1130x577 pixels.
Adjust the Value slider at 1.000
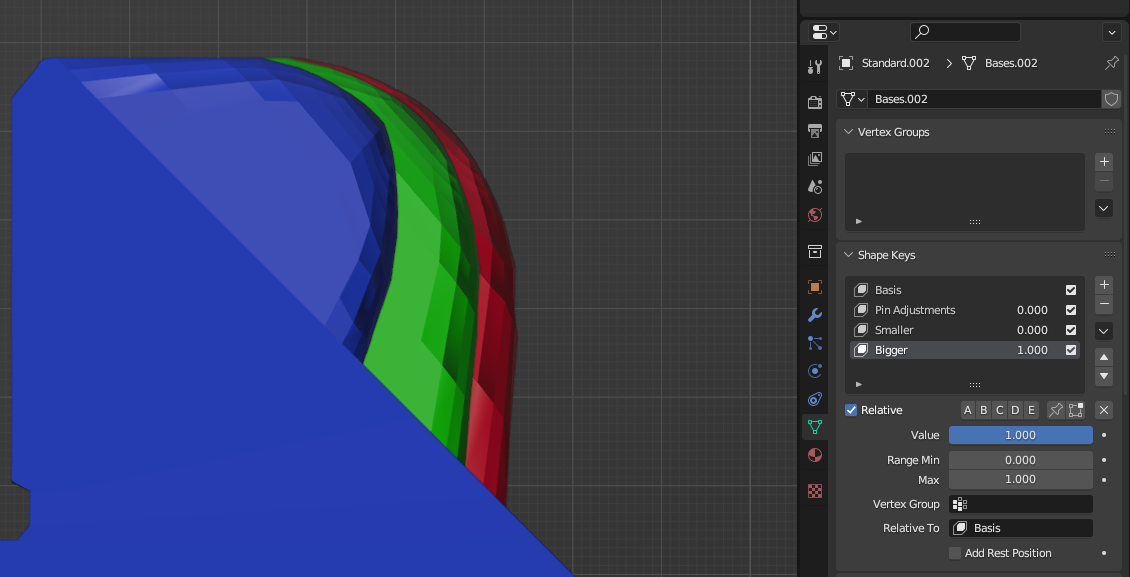click(x=1020, y=435)
